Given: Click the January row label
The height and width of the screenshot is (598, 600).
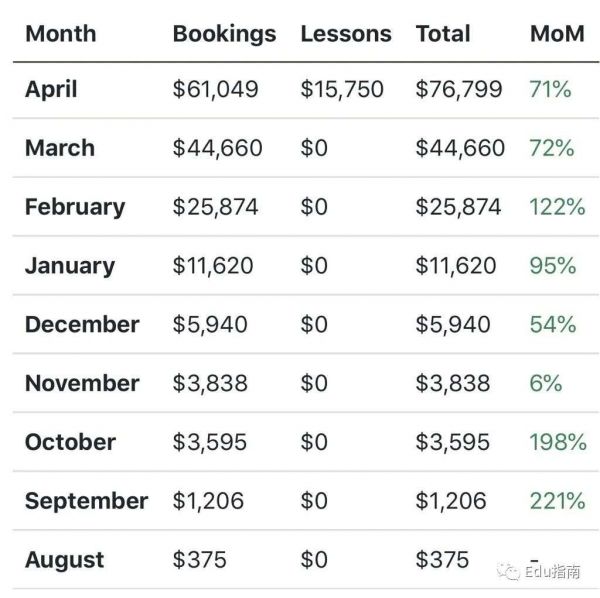Looking at the screenshot, I should (70, 266).
